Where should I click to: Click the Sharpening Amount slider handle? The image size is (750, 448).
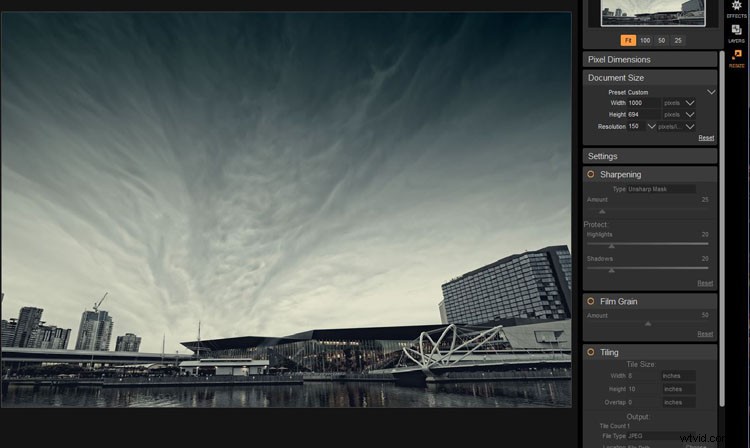602,211
